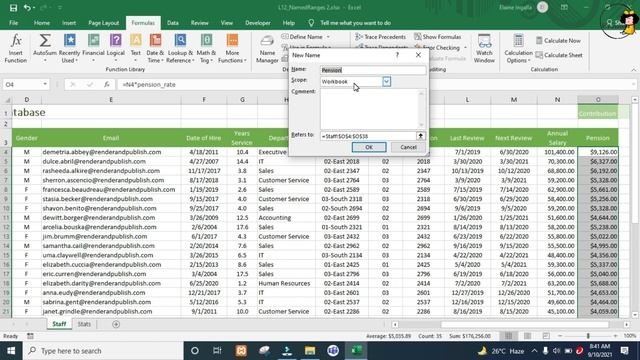Click the Windows Start button
Viewport: 640px width, 360px height.
click(11, 351)
